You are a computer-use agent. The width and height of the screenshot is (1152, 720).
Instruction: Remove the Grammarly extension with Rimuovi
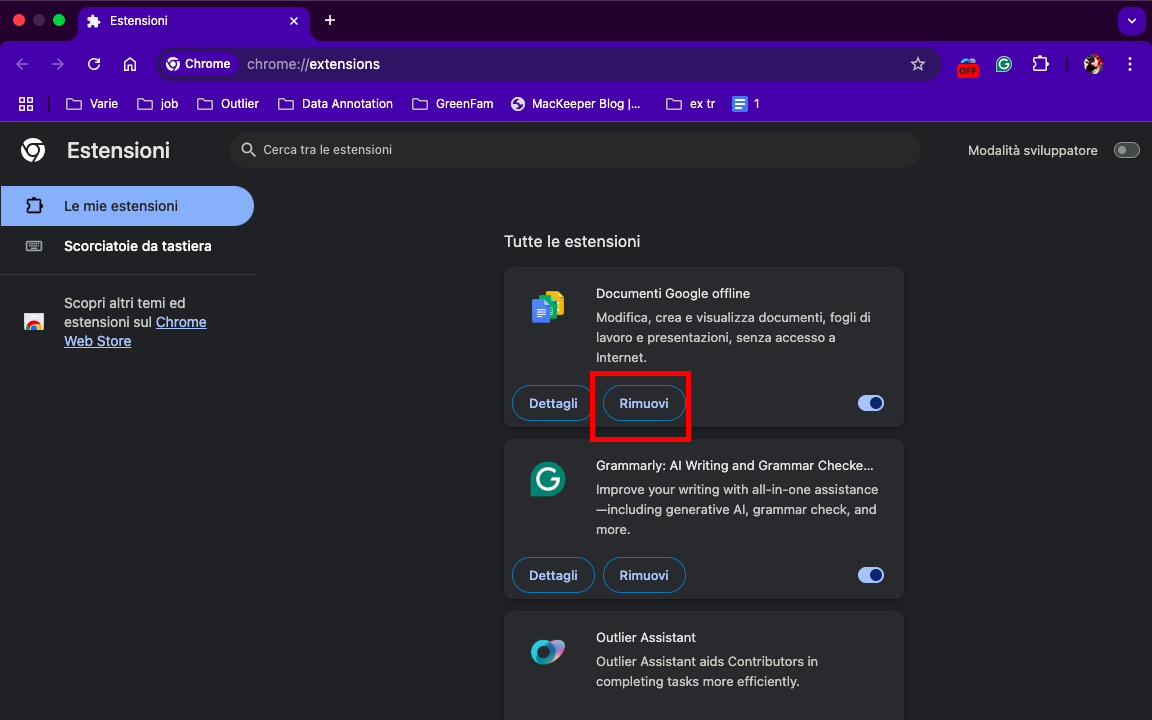(x=644, y=575)
